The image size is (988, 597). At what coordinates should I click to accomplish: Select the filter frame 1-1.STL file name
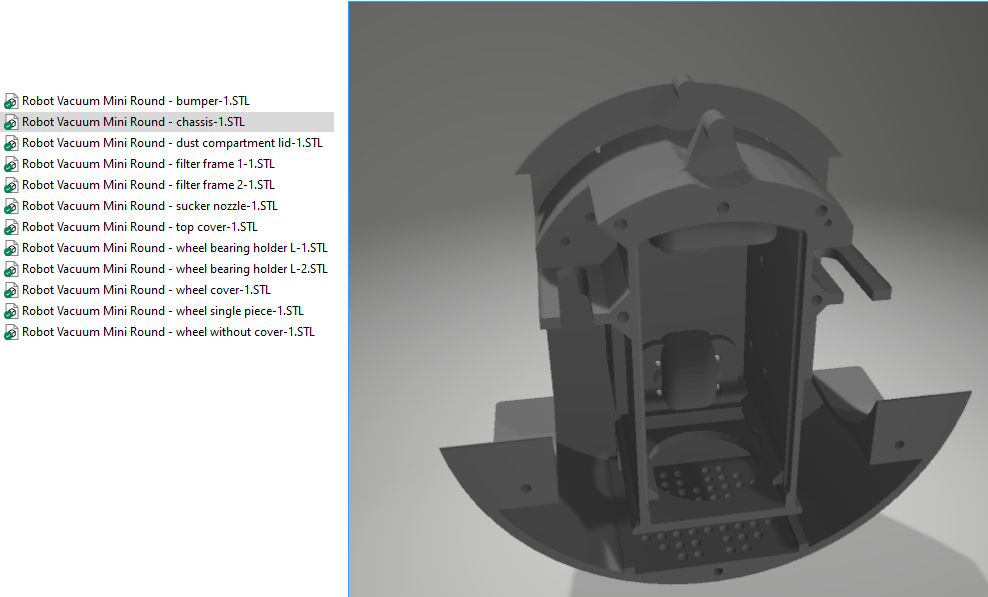tap(148, 164)
